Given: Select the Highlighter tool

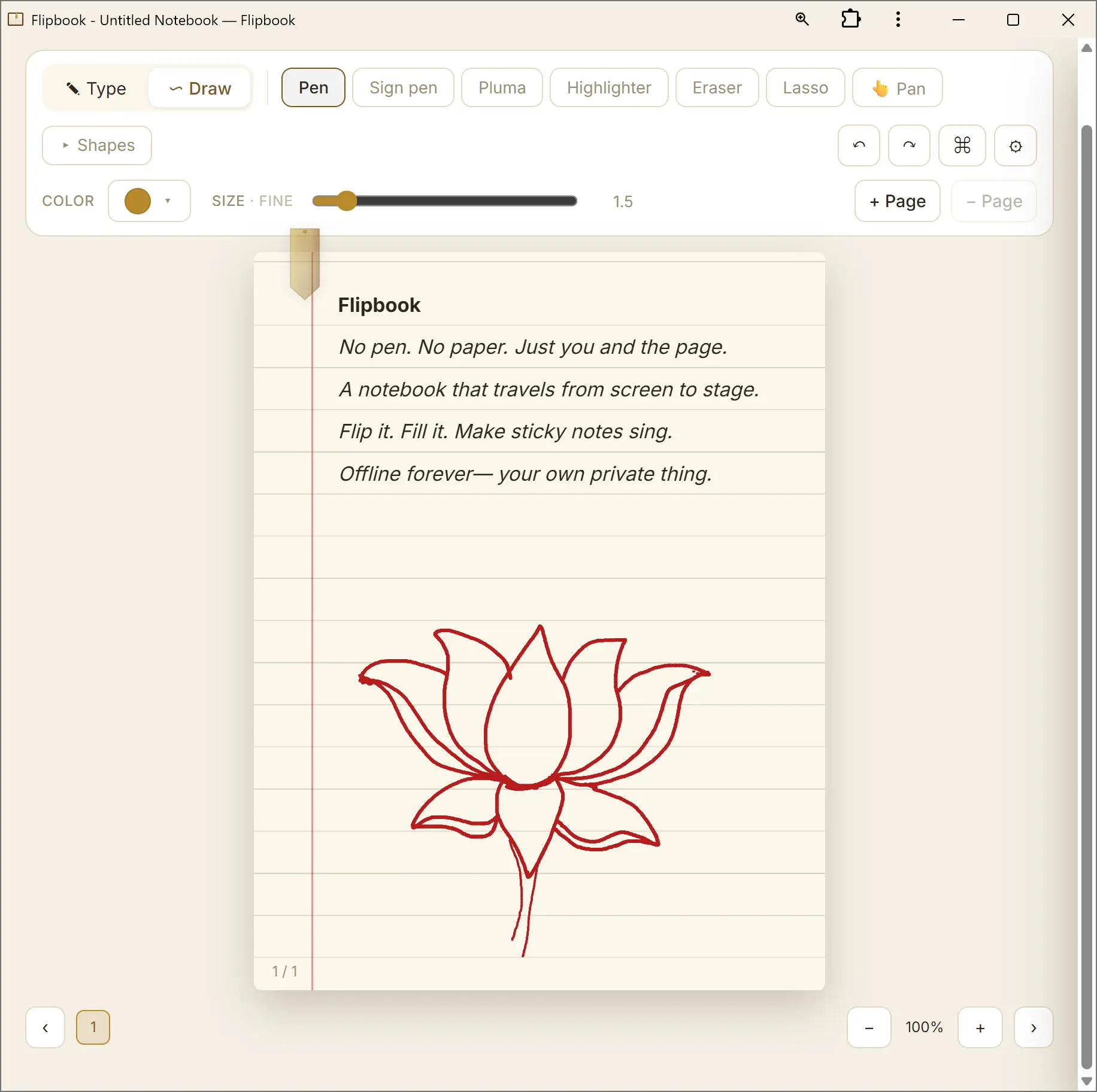Looking at the screenshot, I should click(609, 87).
